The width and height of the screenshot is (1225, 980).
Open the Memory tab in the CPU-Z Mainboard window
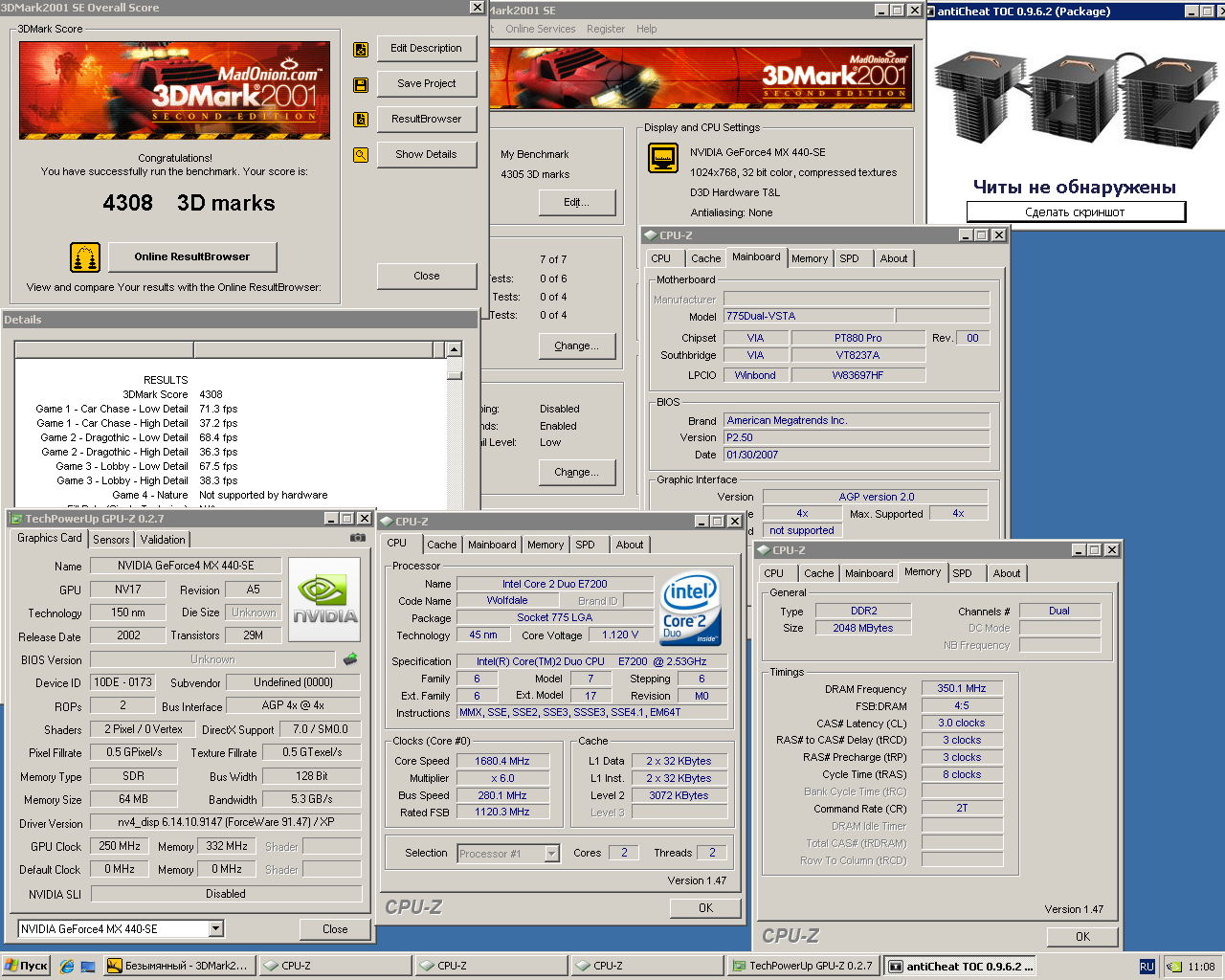pyautogui.click(x=810, y=258)
